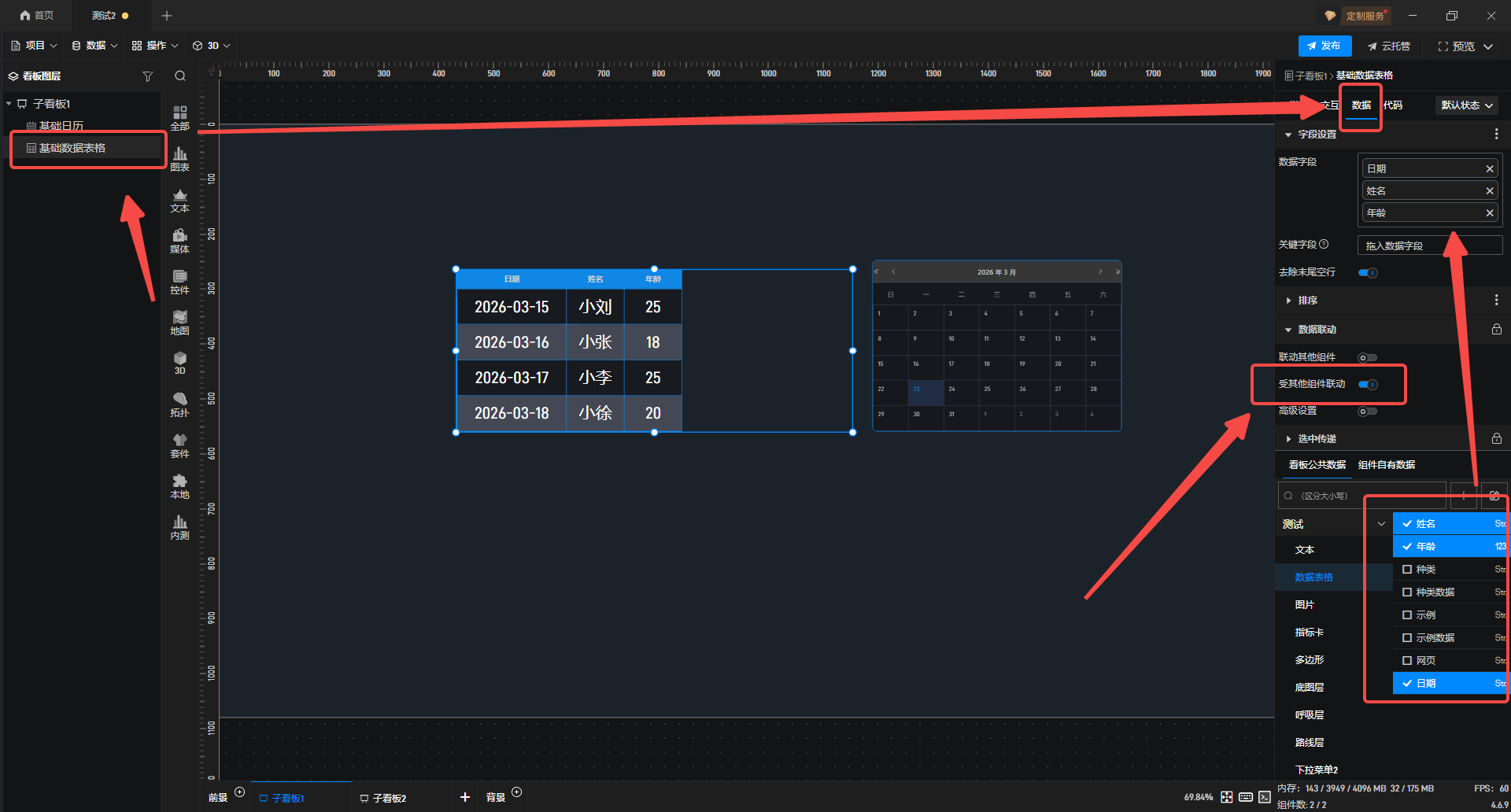Open the 媒体 media component category
The height and width of the screenshot is (812, 1511).
pos(179,241)
